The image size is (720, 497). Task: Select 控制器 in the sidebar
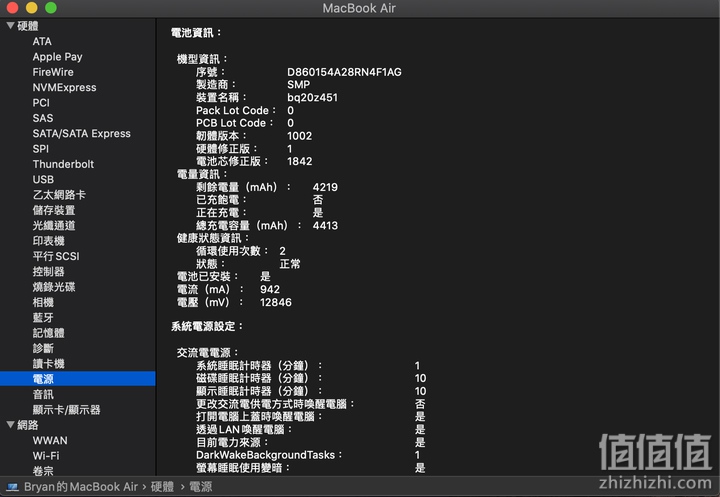point(48,271)
